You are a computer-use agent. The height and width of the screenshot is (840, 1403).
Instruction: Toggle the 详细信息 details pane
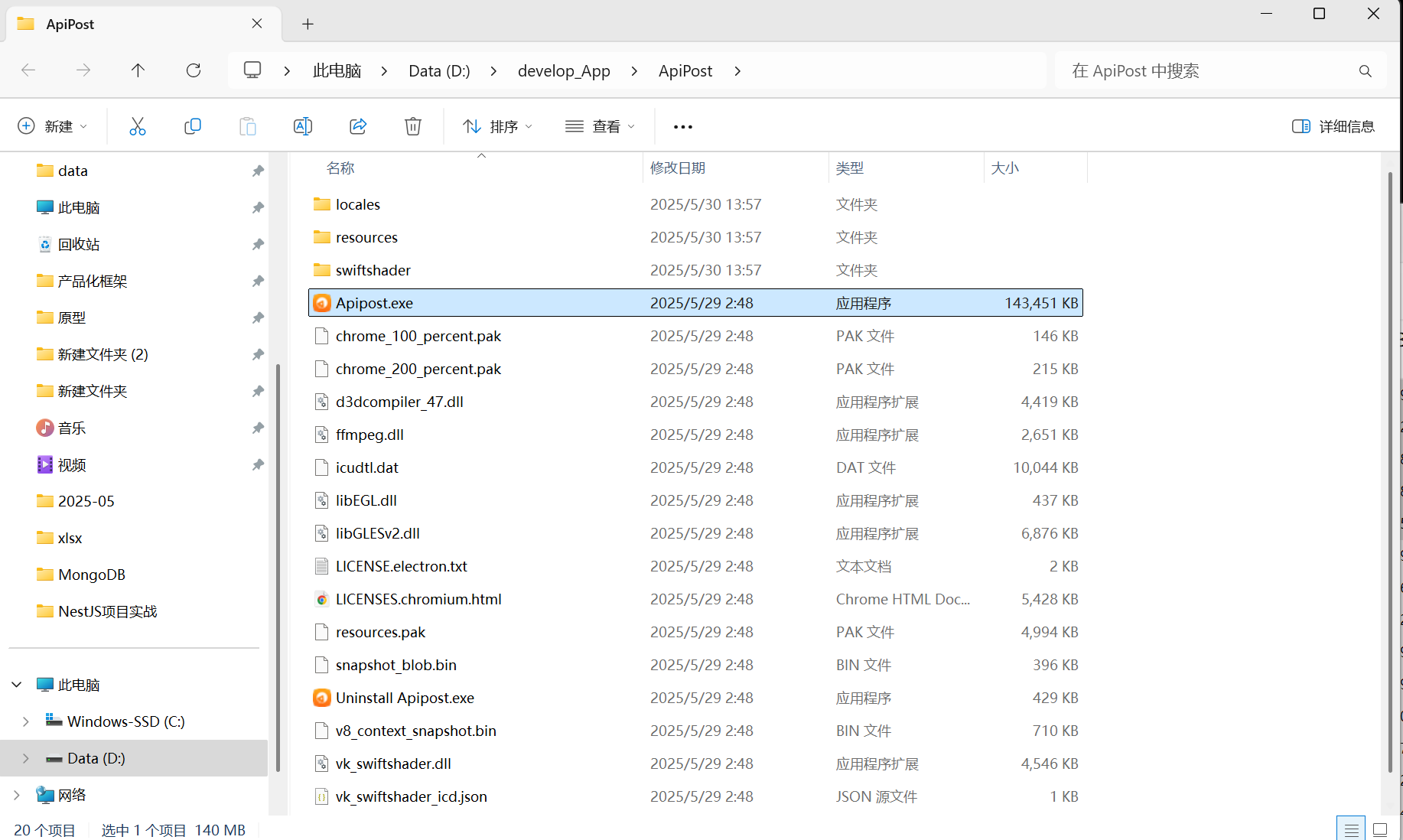click(x=1333, y=126)
